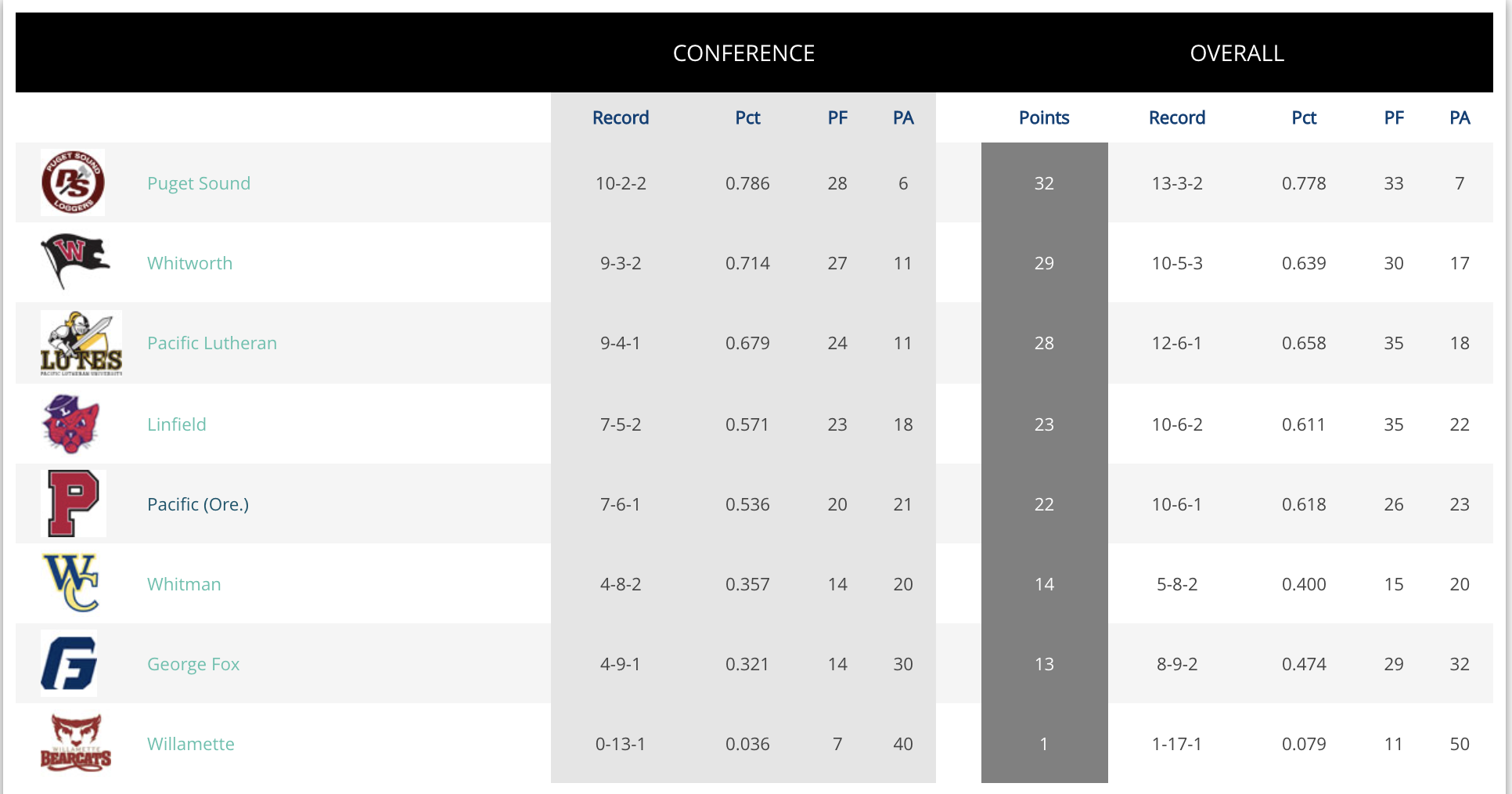Open the Whitworth team link
This screenshot has width=1512, height=794.
pyautogui.click(x=189, y=263)
